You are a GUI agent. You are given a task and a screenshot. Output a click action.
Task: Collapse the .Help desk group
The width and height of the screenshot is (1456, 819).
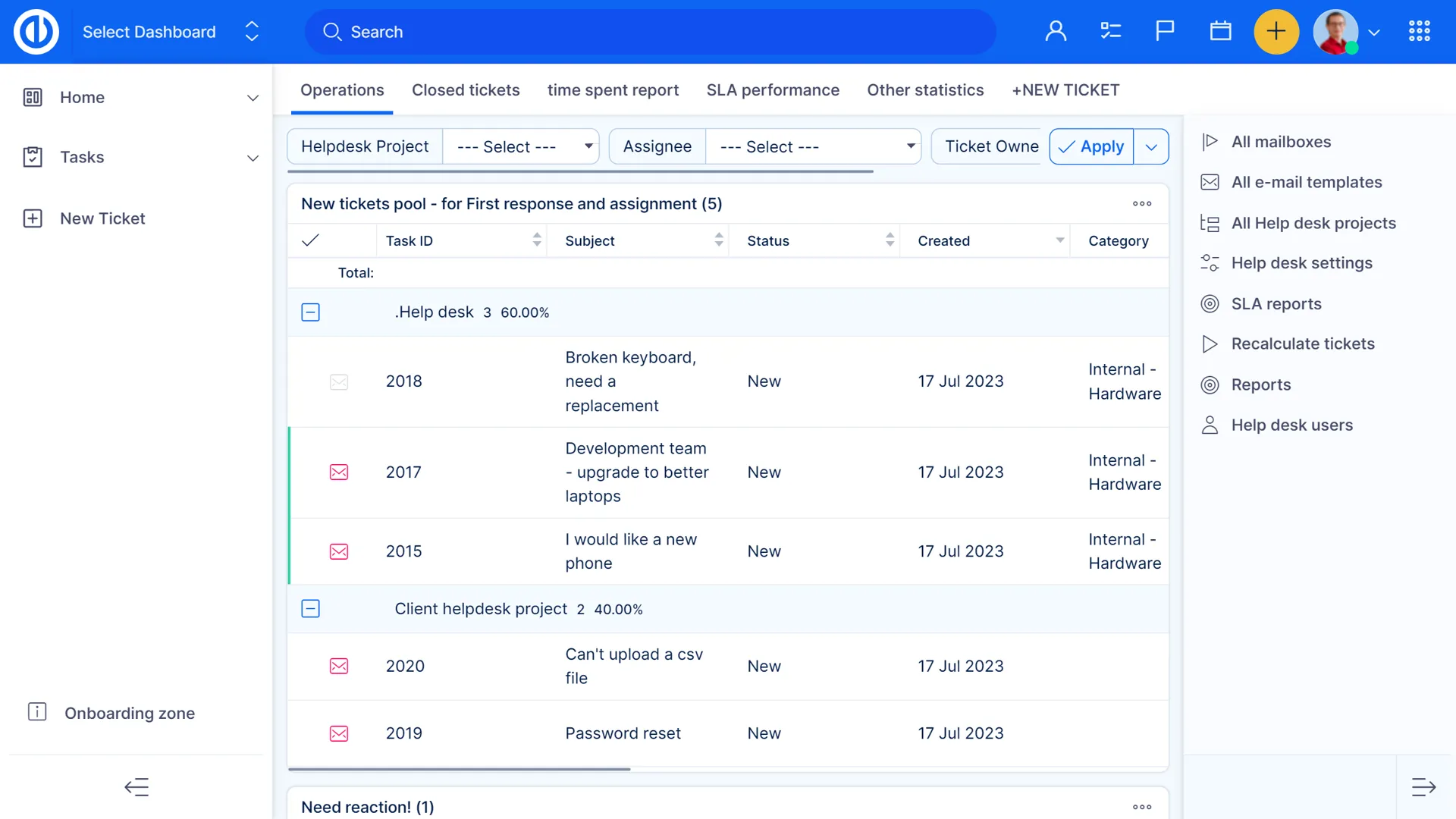(x=310, y=312)
